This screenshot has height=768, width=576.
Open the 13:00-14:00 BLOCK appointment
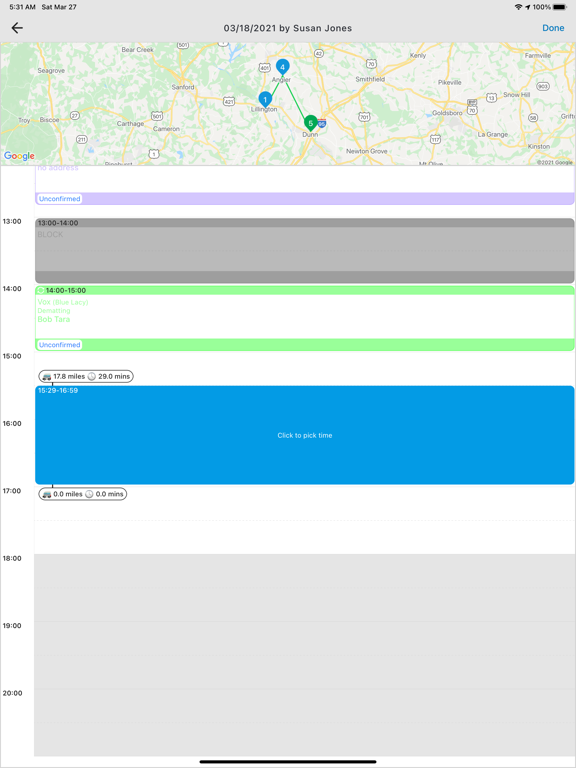click(x=305, y=250)
